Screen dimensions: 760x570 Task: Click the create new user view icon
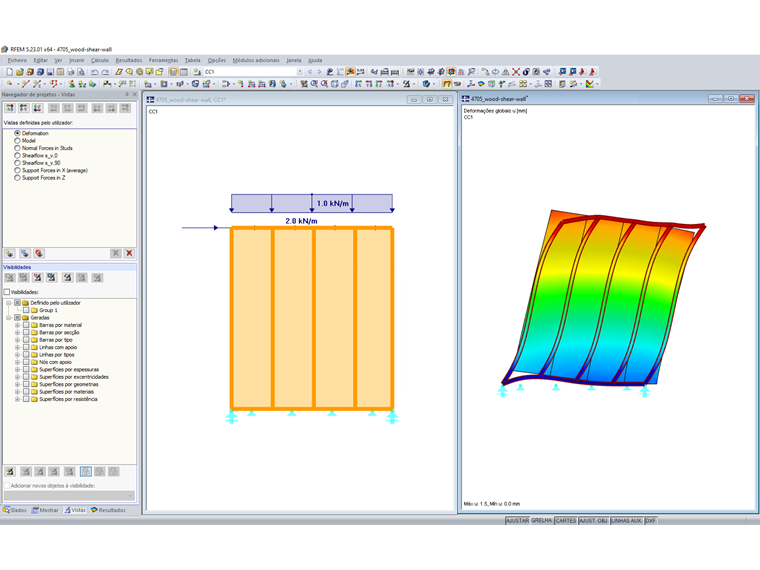[10, 253]
